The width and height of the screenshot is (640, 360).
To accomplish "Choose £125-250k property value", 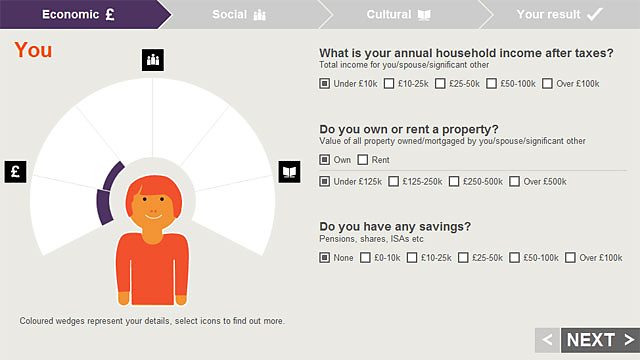I will pyautogui.click(x=393, y=181).
